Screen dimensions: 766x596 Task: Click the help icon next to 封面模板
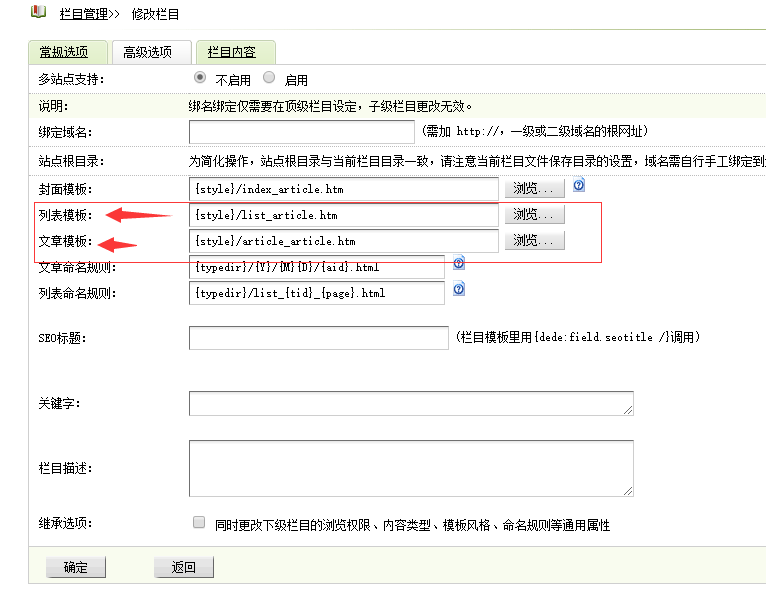click(578, 186)
